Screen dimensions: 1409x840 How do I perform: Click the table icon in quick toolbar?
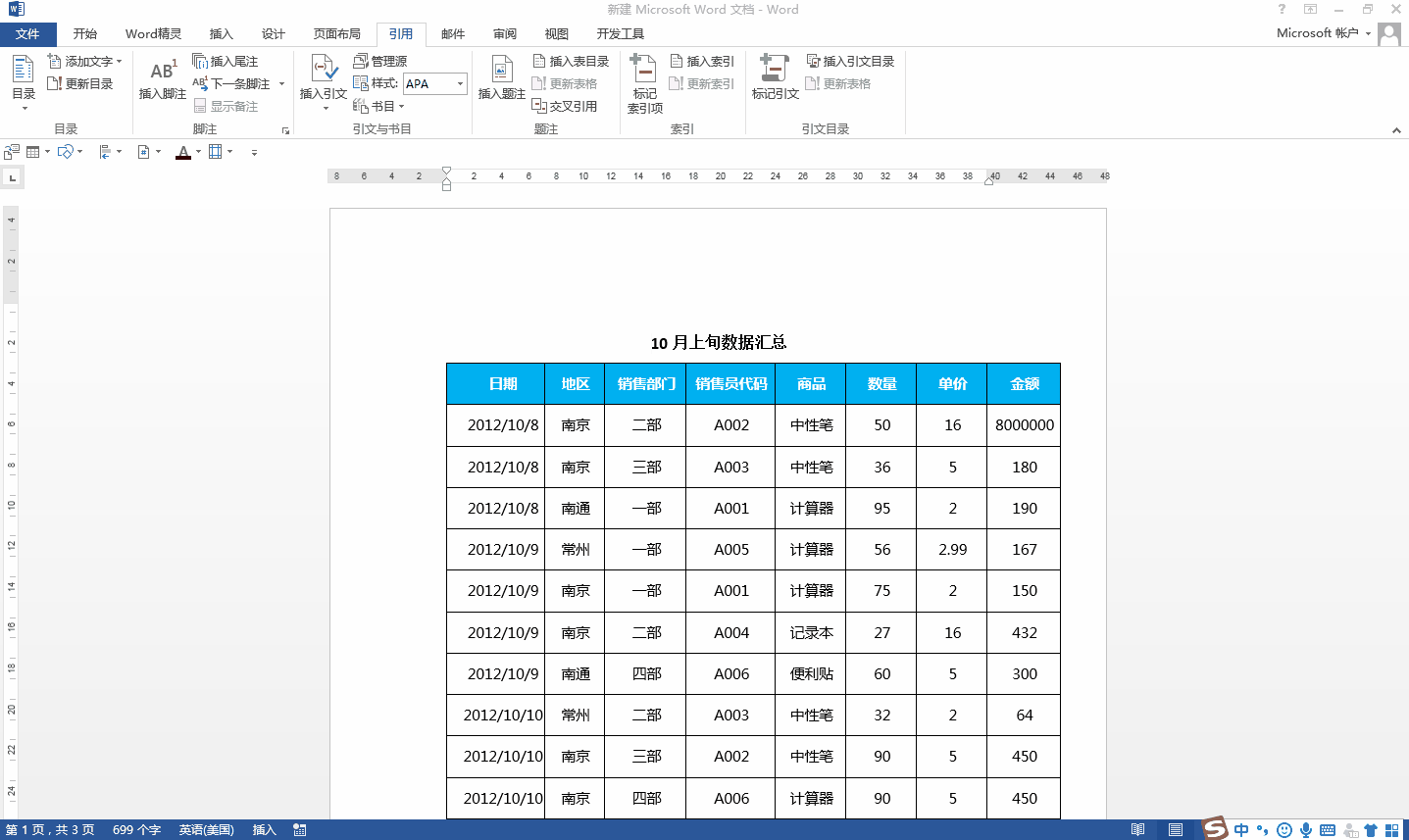click(x=33, y=152)
